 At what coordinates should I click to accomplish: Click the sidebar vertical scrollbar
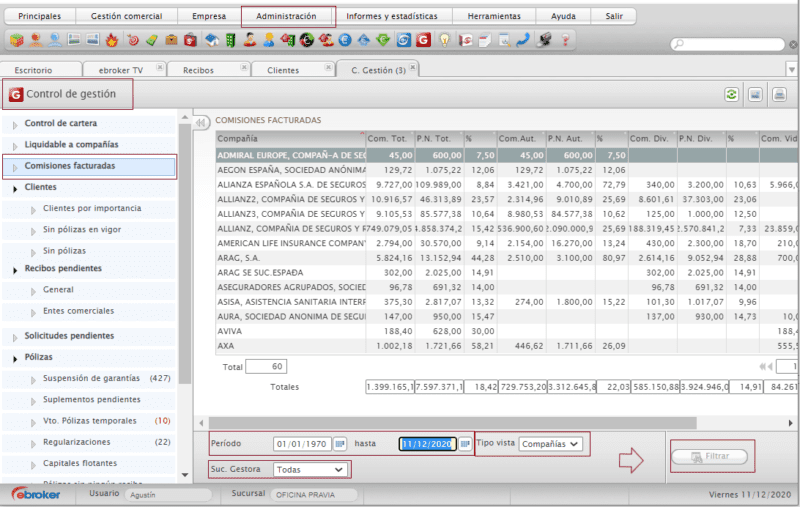tap(185, 252)
